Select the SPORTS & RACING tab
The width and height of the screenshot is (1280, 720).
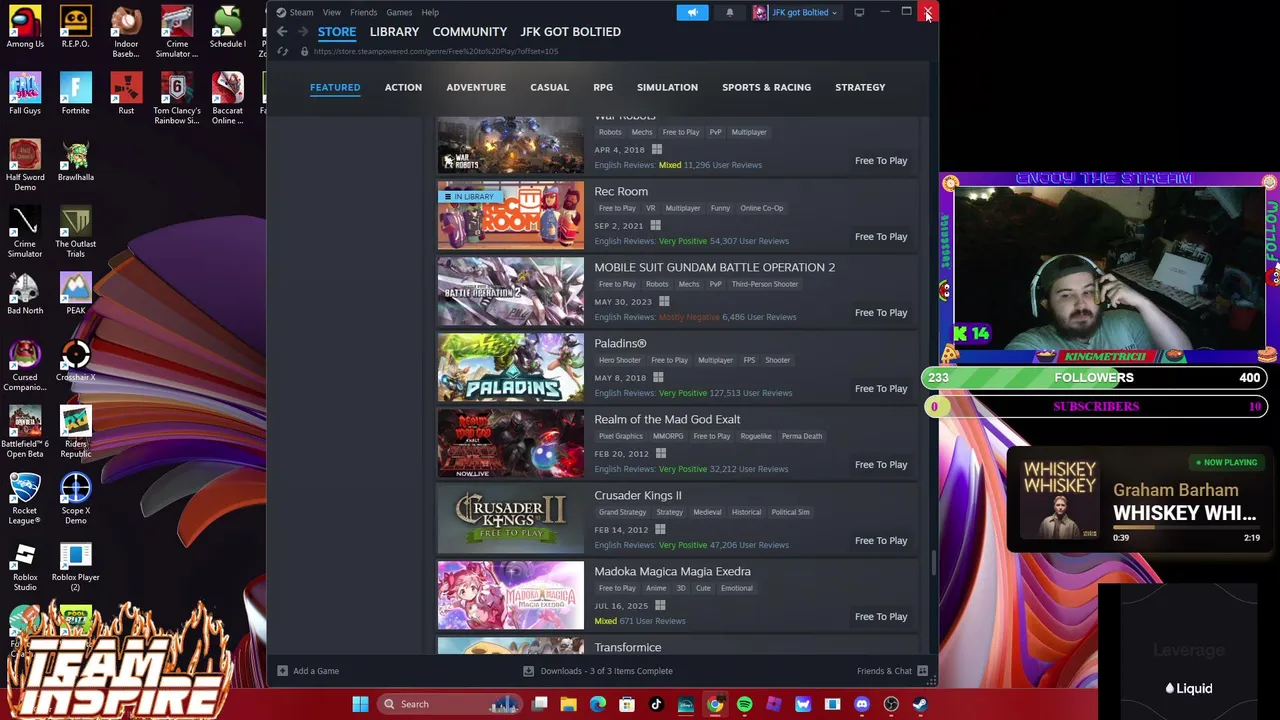point(766,87)
